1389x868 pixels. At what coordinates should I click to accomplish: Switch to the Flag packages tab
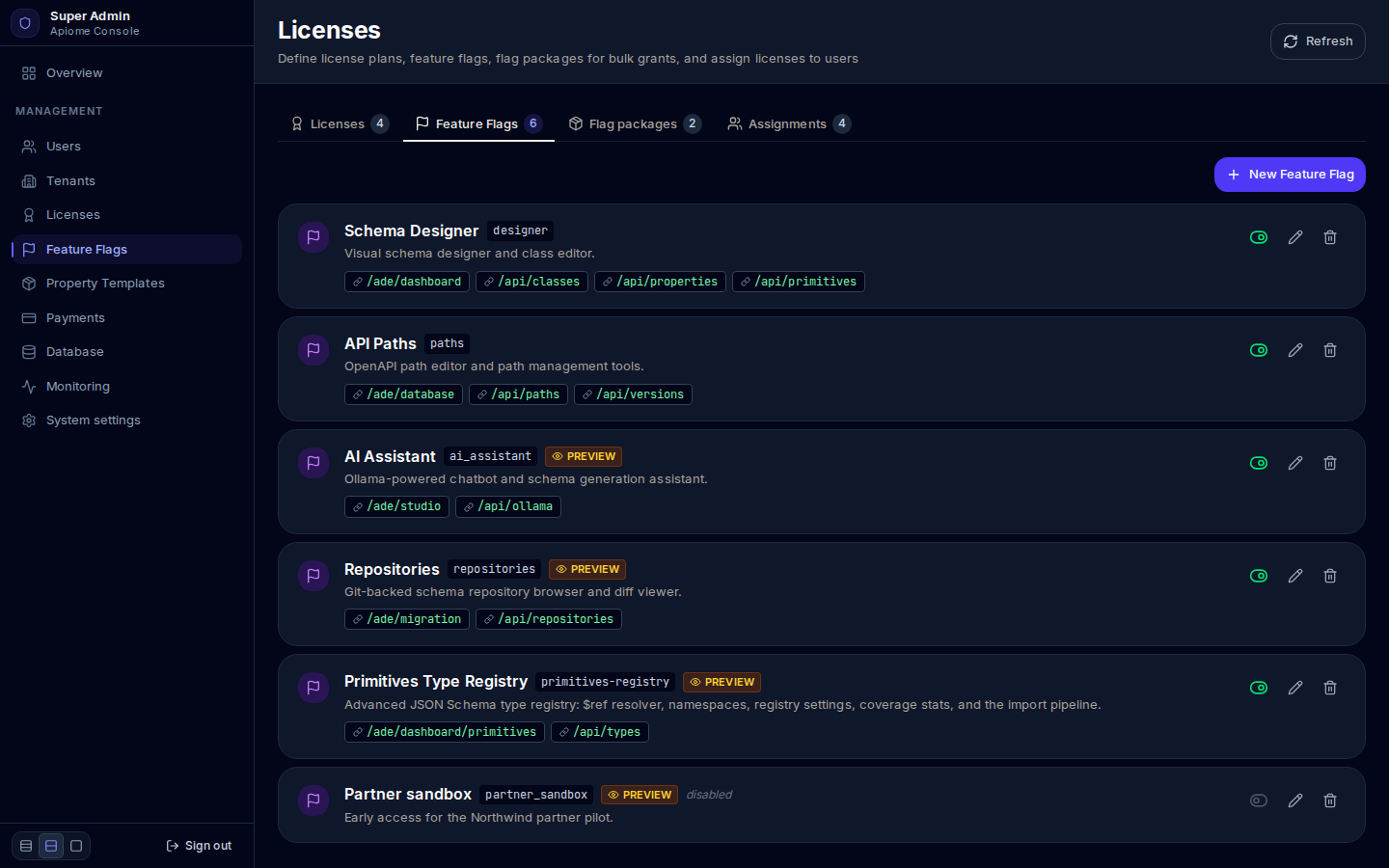pyautogui.click(x=635, y=123)
